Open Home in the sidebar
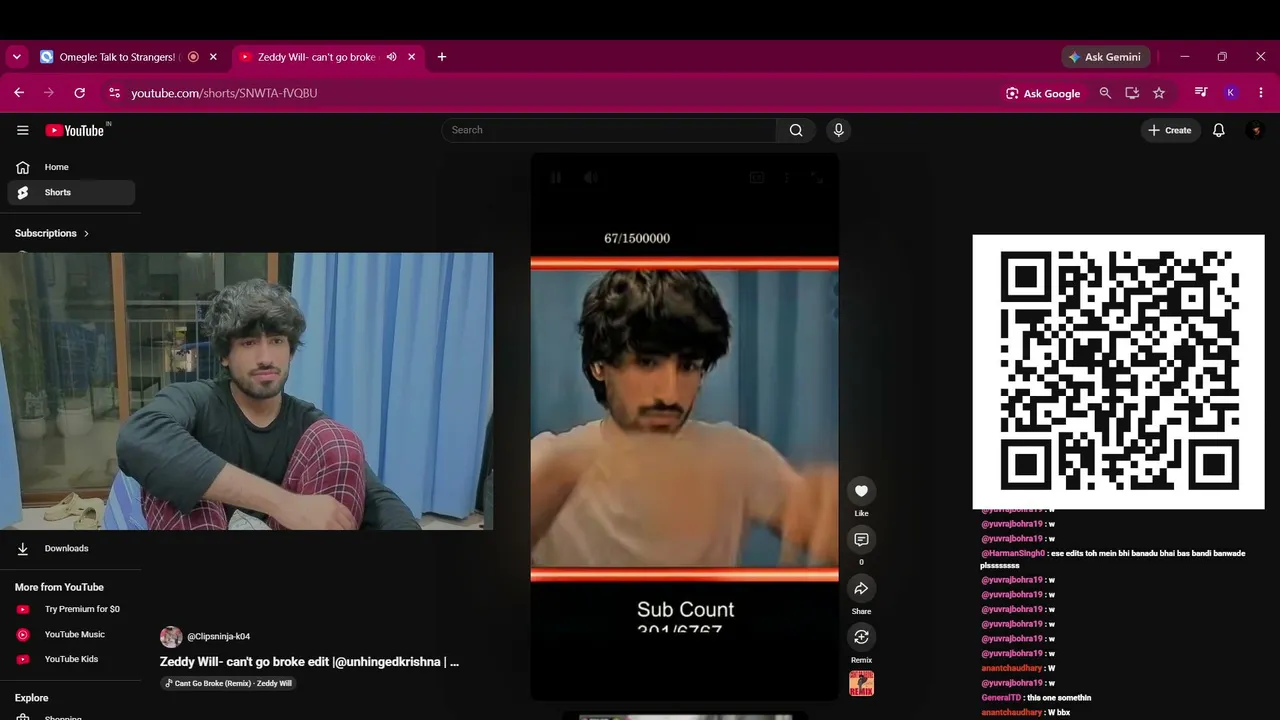1280x720 pixels. click(x=71, y=167)
